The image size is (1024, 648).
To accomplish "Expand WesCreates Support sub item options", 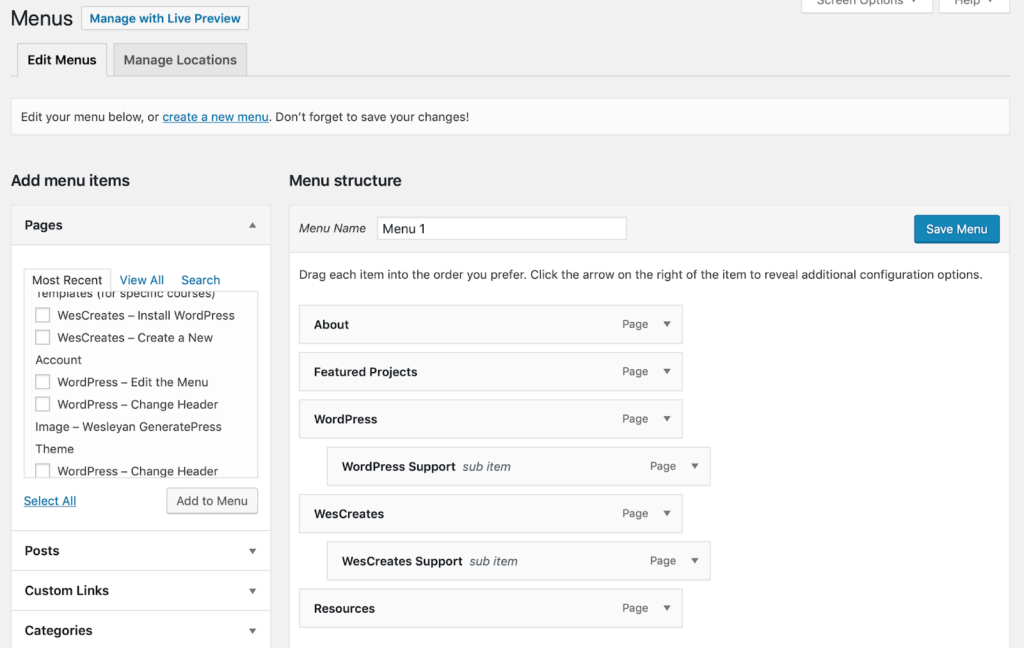I will (695, 561).
